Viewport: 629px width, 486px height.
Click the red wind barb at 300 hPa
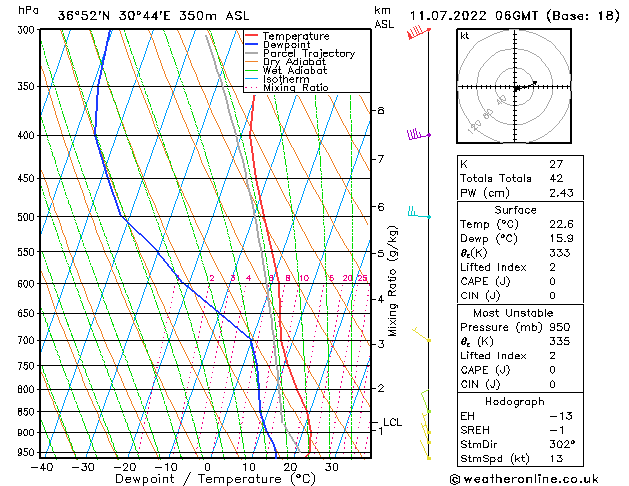click(419, 32)
